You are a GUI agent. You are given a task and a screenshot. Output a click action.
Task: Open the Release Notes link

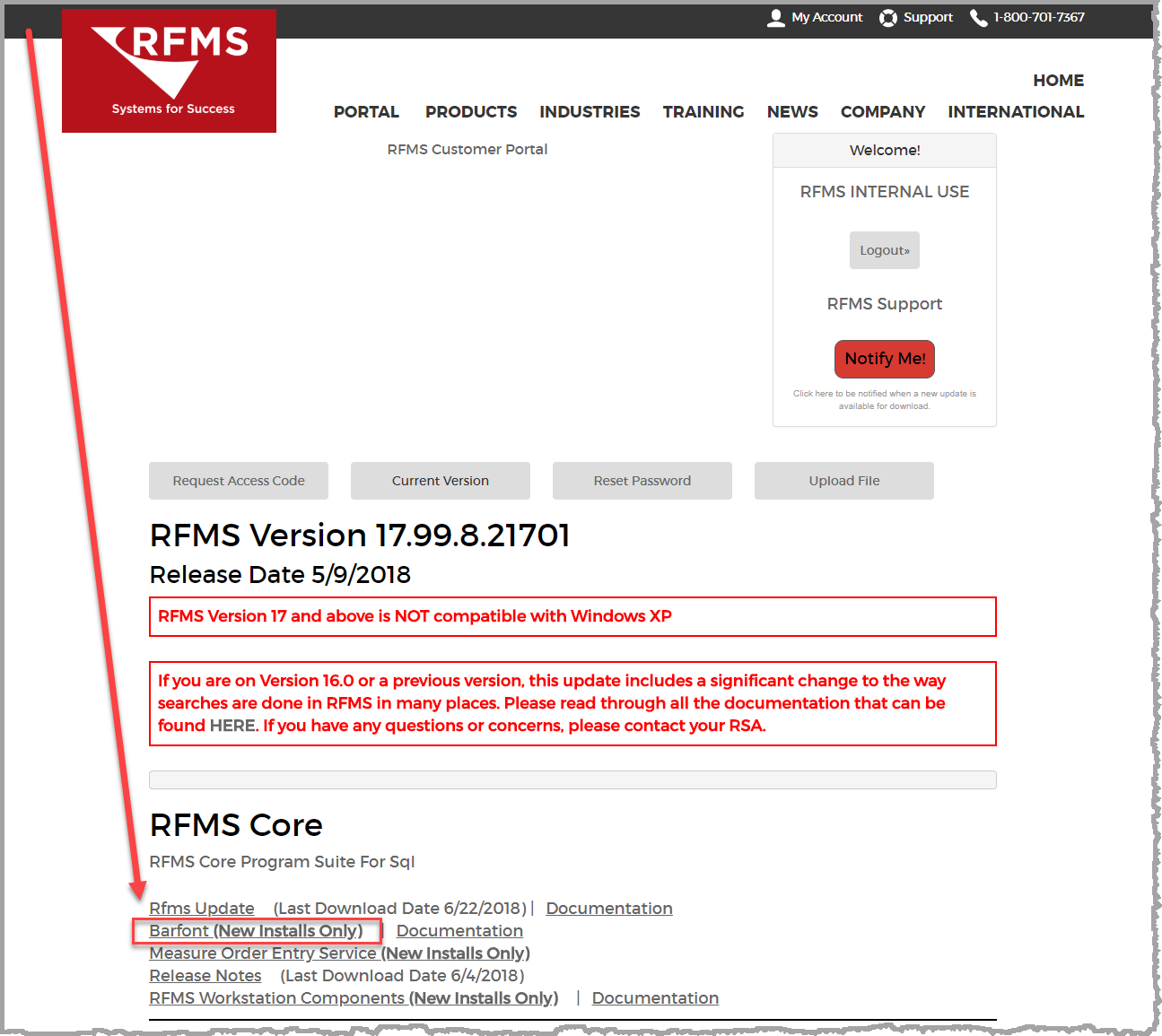point(205,976)
